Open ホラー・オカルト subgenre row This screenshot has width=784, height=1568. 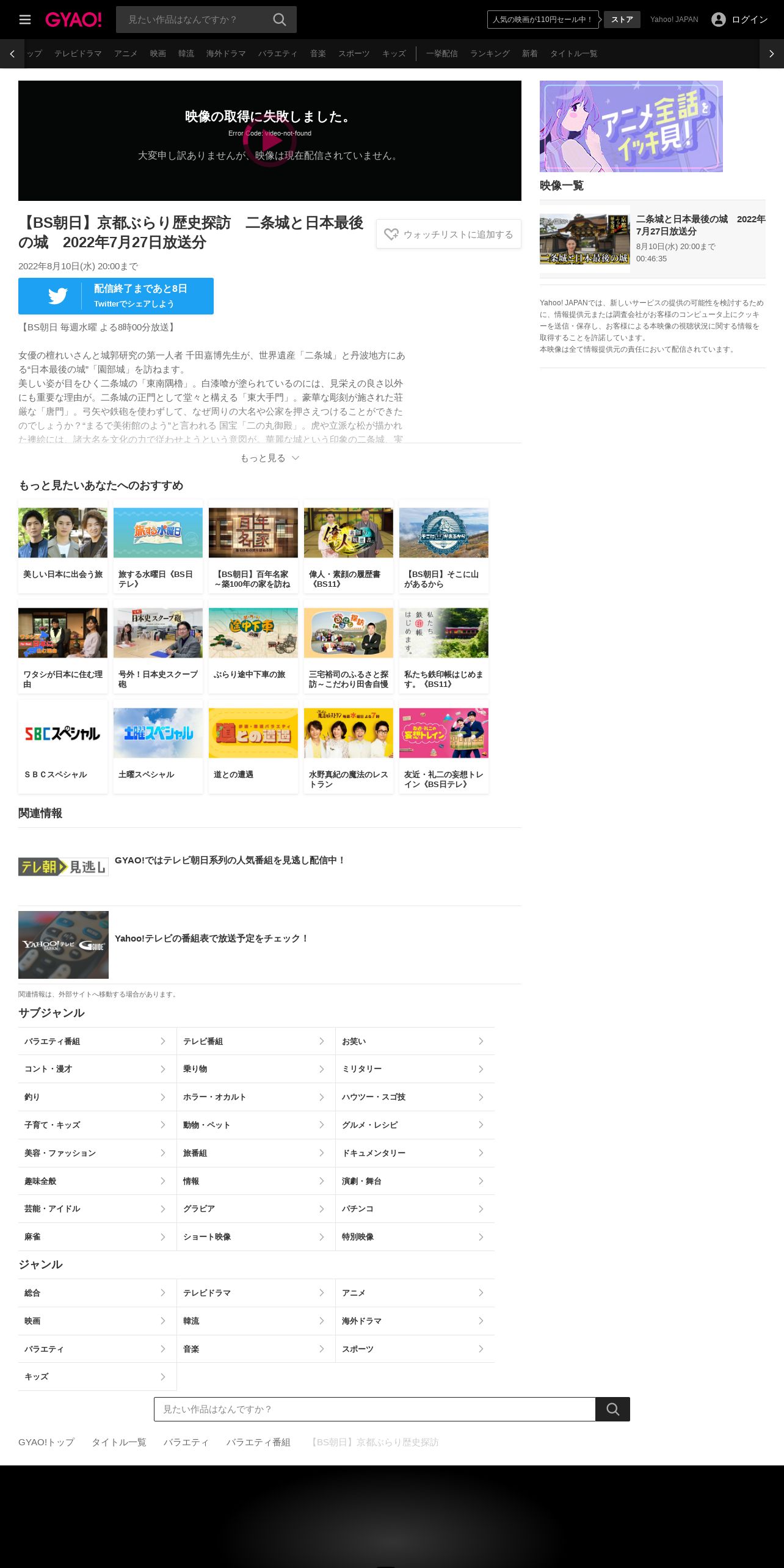[256, 1097]
